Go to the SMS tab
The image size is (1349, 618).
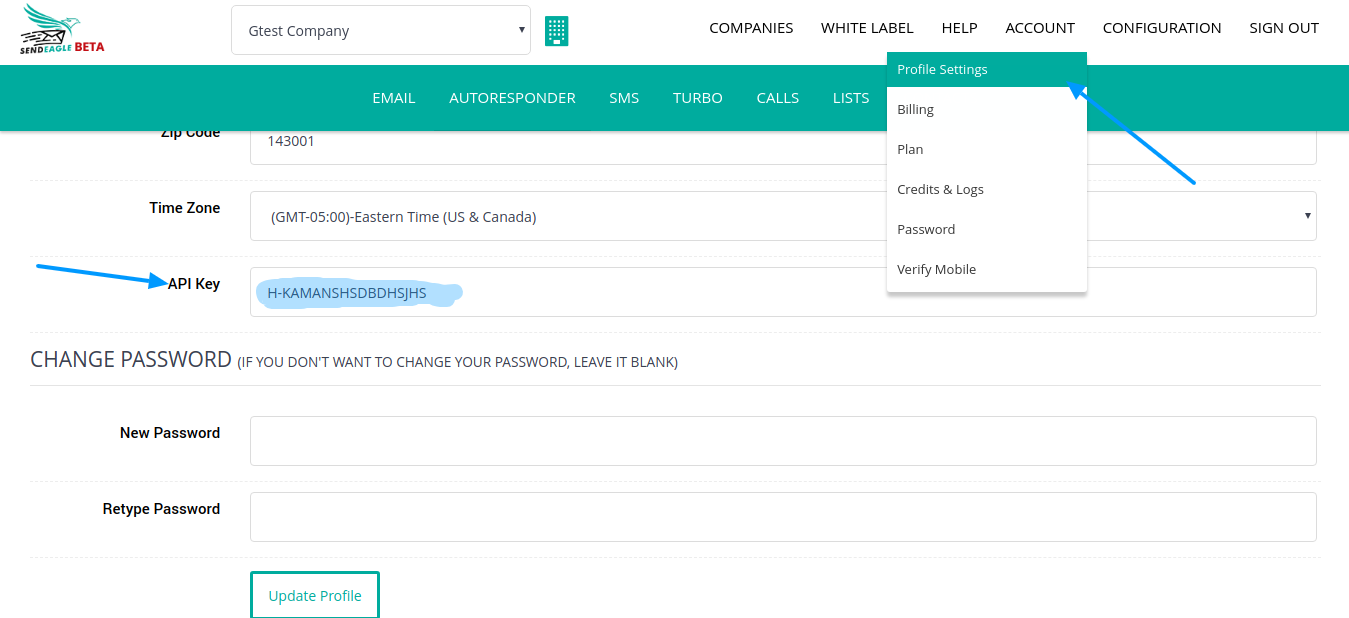click(624, 98)
